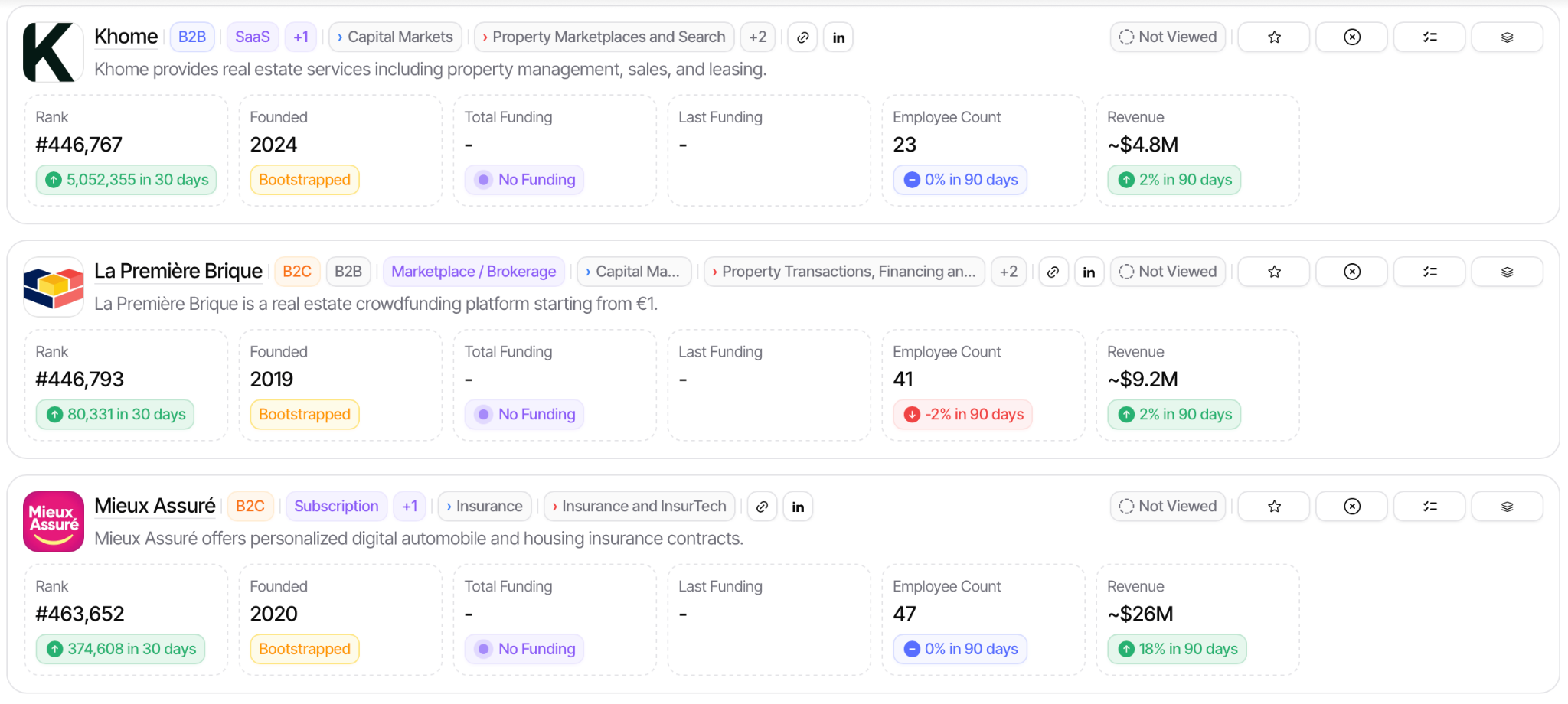1568x704 pixels.
Task: Expand the Insurance and InsurTech category chevron
Action: 639,507
